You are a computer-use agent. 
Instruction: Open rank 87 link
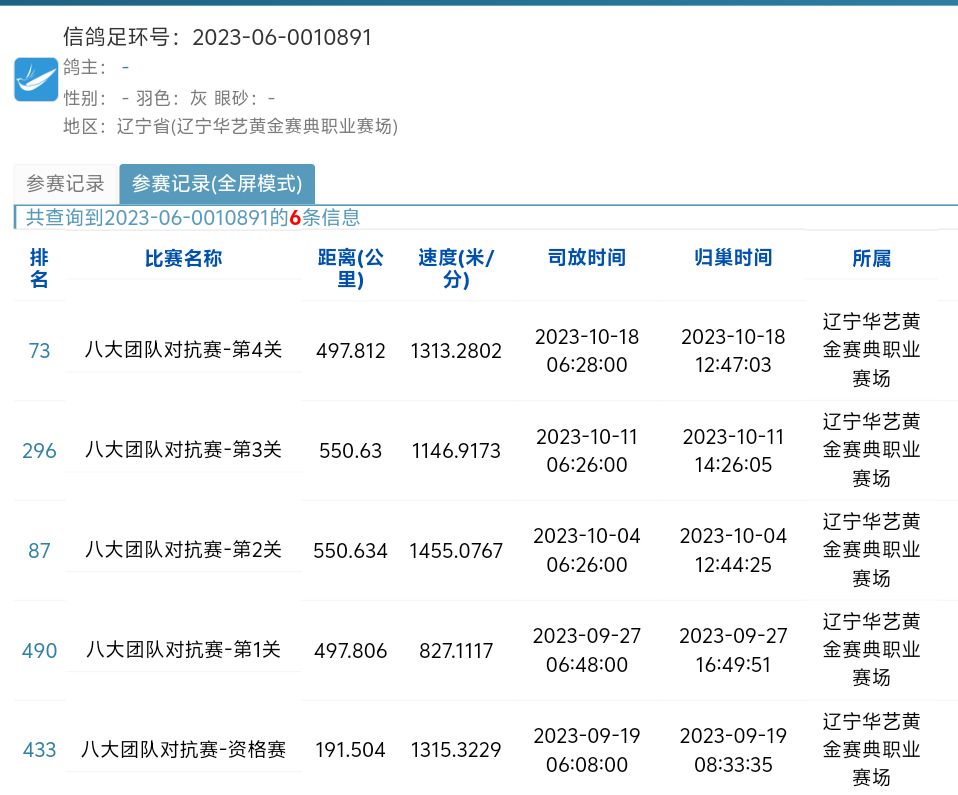(x=39, y=551)
